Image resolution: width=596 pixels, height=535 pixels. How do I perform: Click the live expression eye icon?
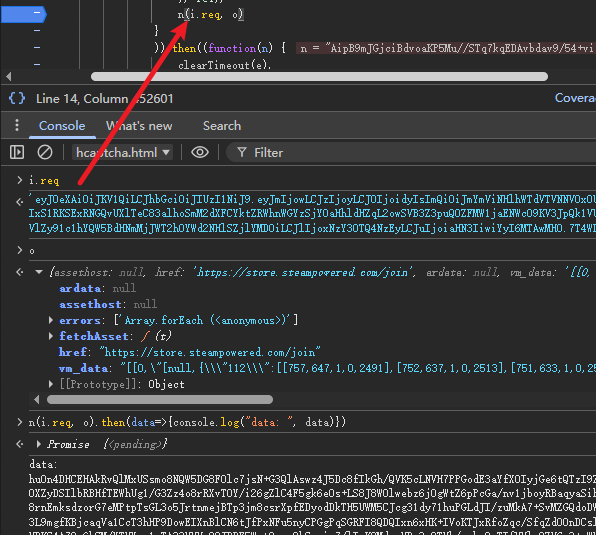200,153
